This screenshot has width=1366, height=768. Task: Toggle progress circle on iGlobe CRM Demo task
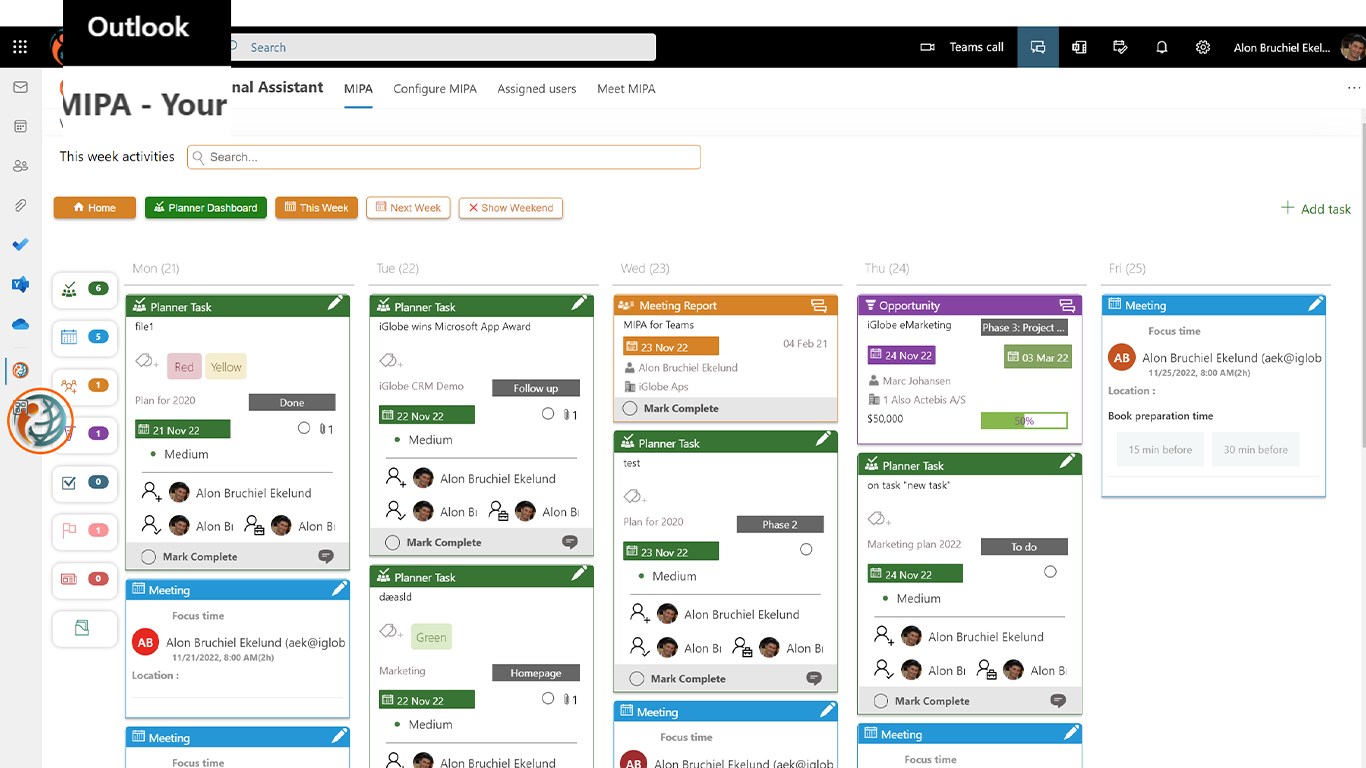pyautogui.click(x=548, y=414)
